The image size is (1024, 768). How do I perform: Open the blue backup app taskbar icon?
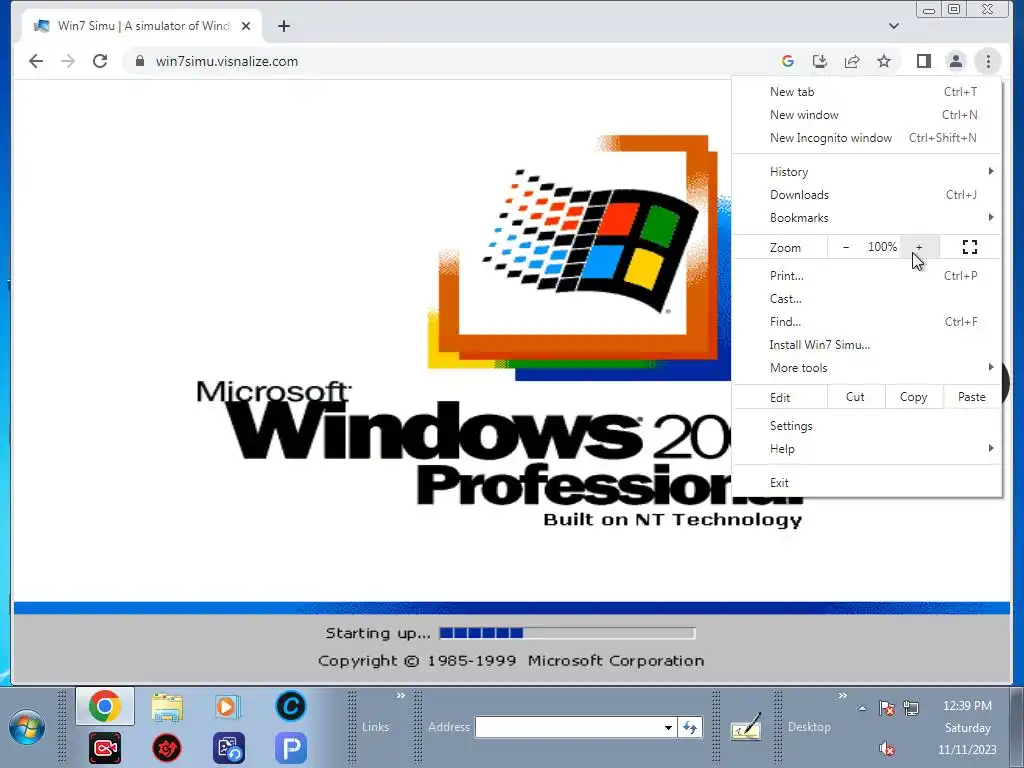pyautogui.click(x=229, y=748)
